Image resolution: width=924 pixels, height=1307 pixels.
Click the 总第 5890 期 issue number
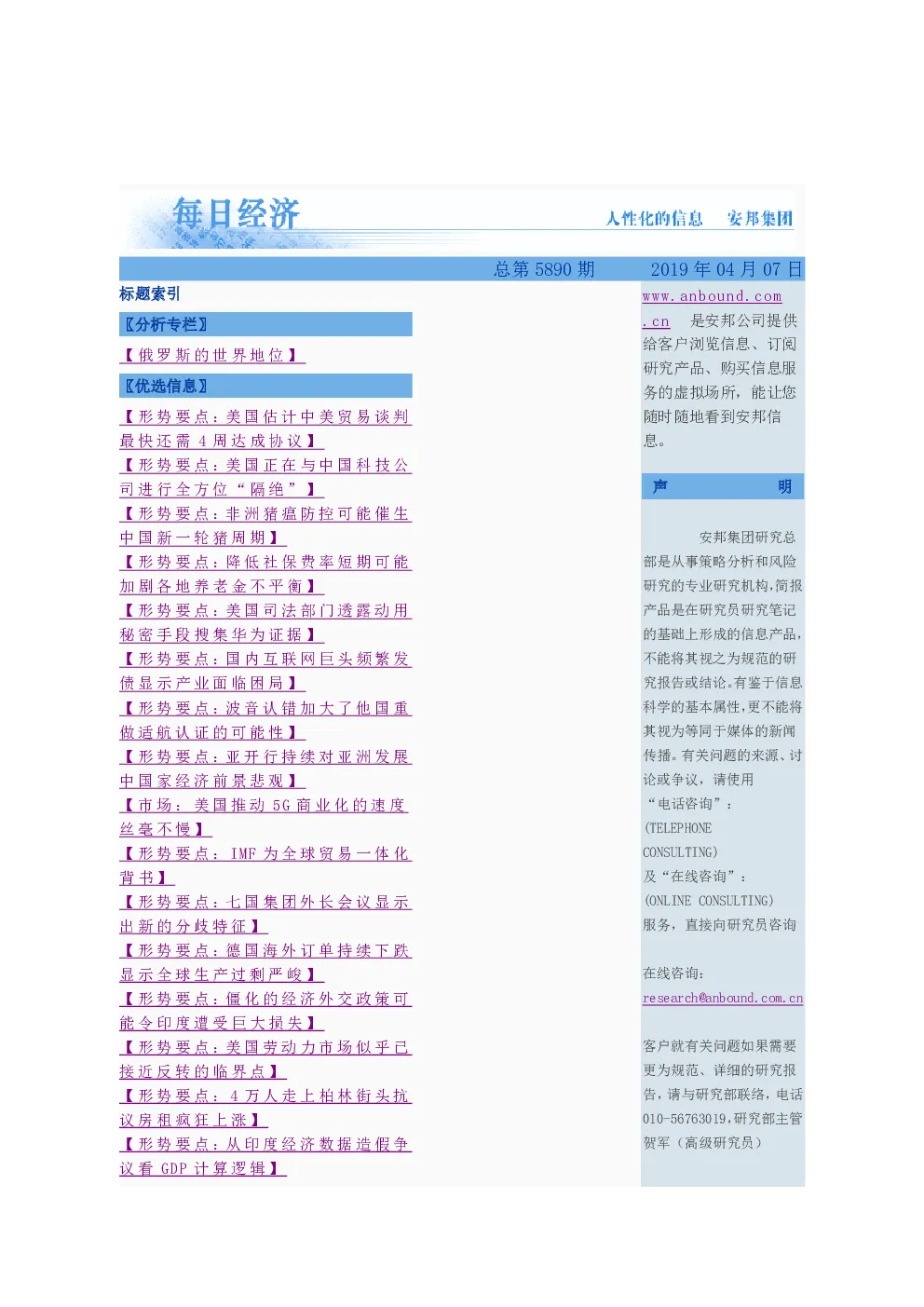[544, 269]
